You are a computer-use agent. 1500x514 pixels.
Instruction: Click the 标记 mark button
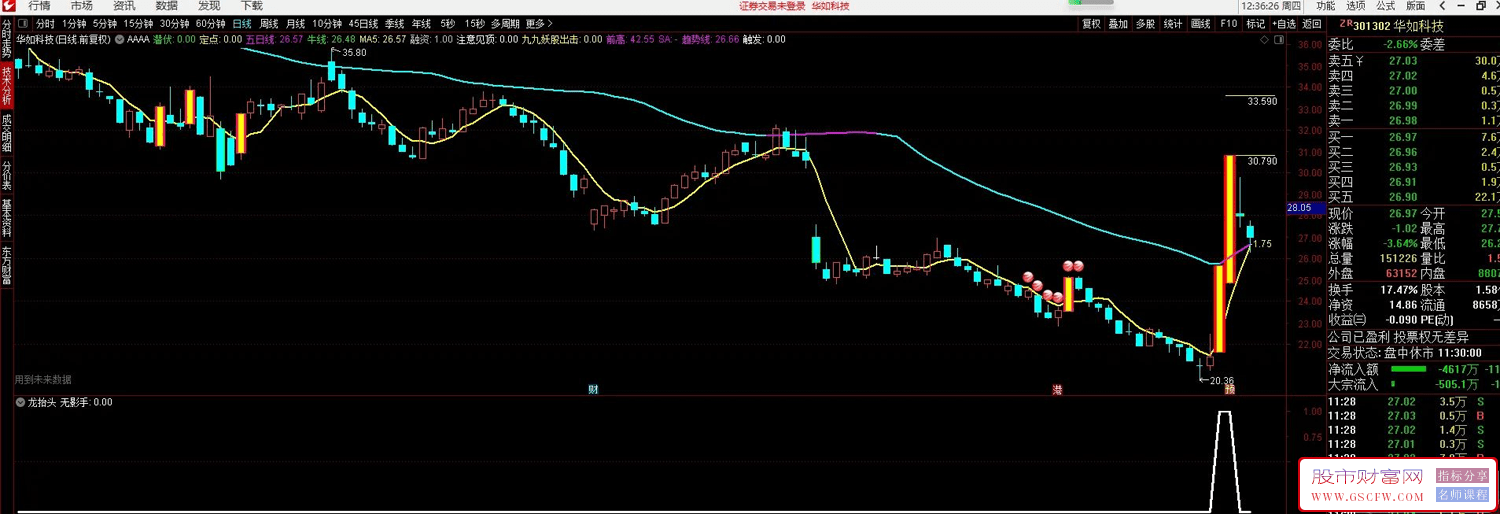1255,23
